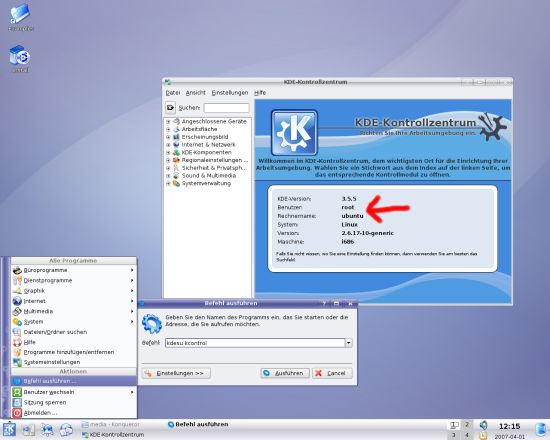Click the KDE-Komponenten tree icon

tap(176, 152)
